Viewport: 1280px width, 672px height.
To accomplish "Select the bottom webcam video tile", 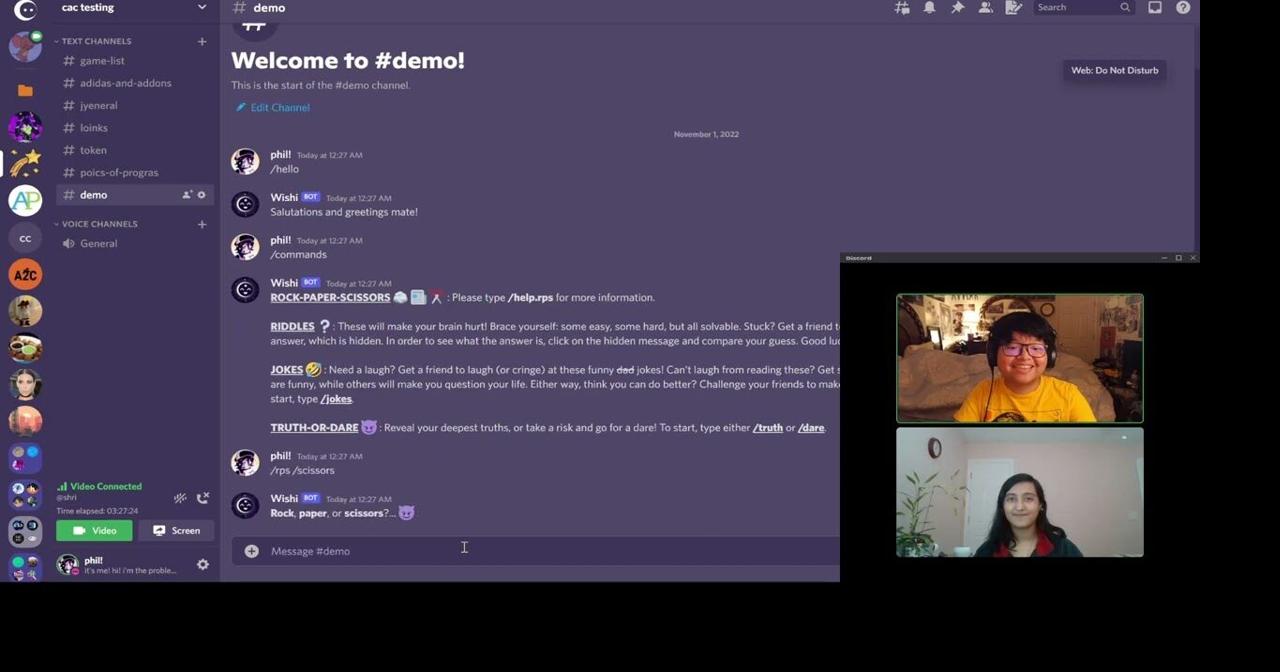I will 1019,492.
